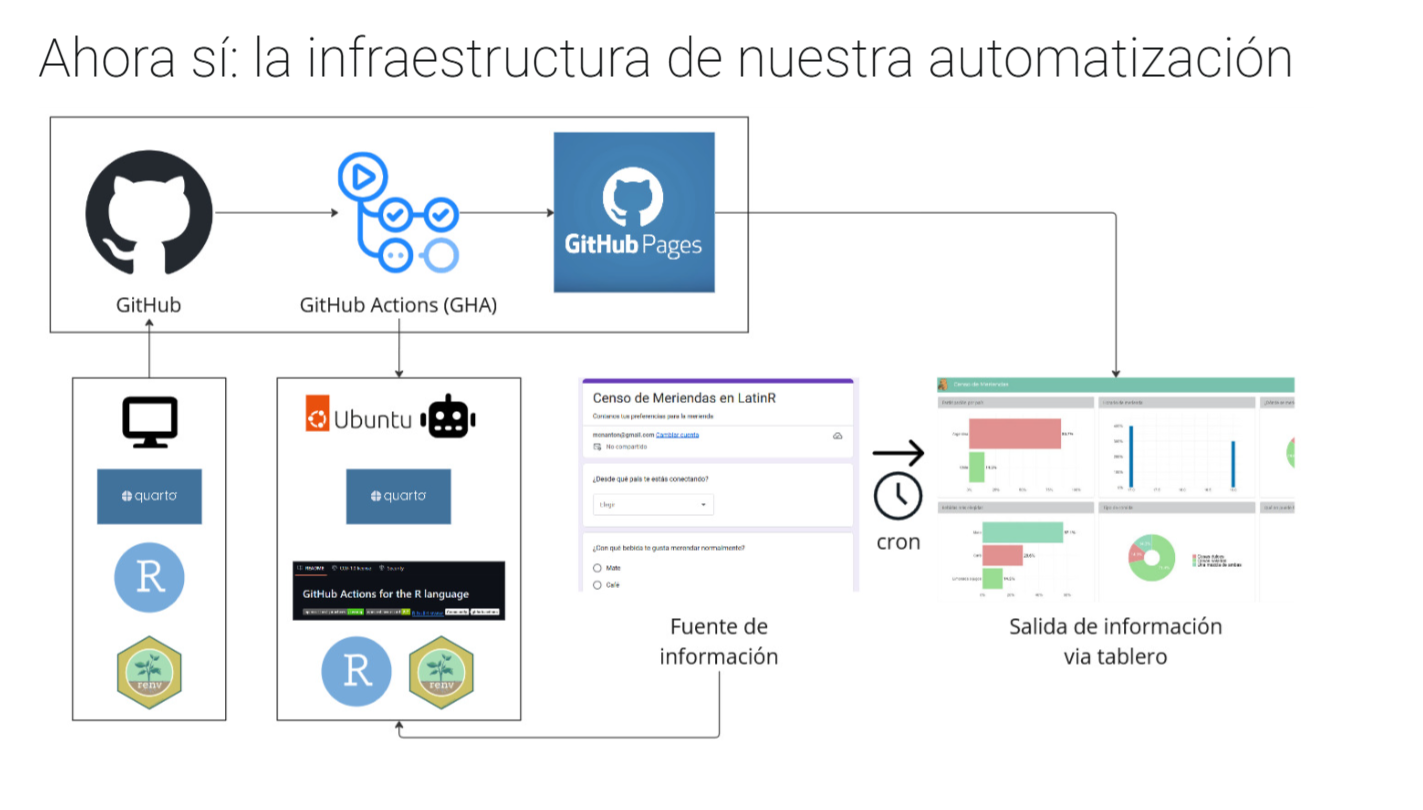Select the Café radio option

tap(598, 585)
